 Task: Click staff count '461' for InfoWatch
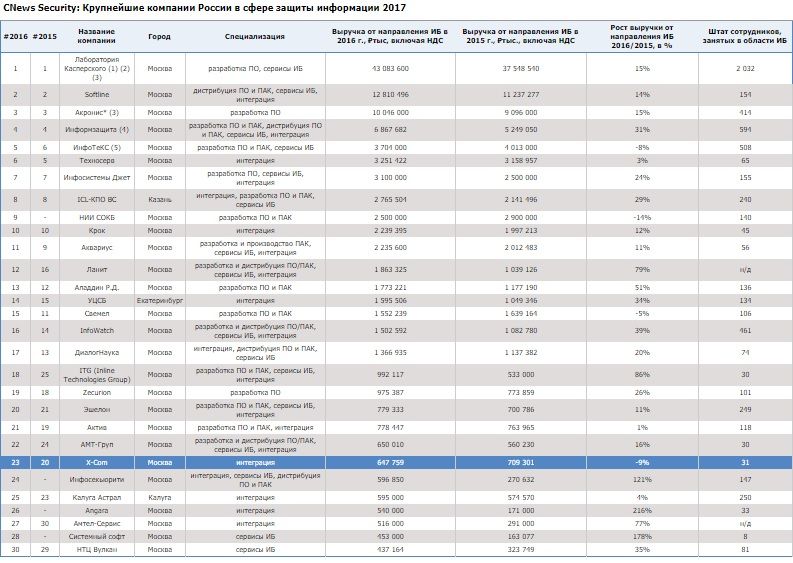(745, 330)
